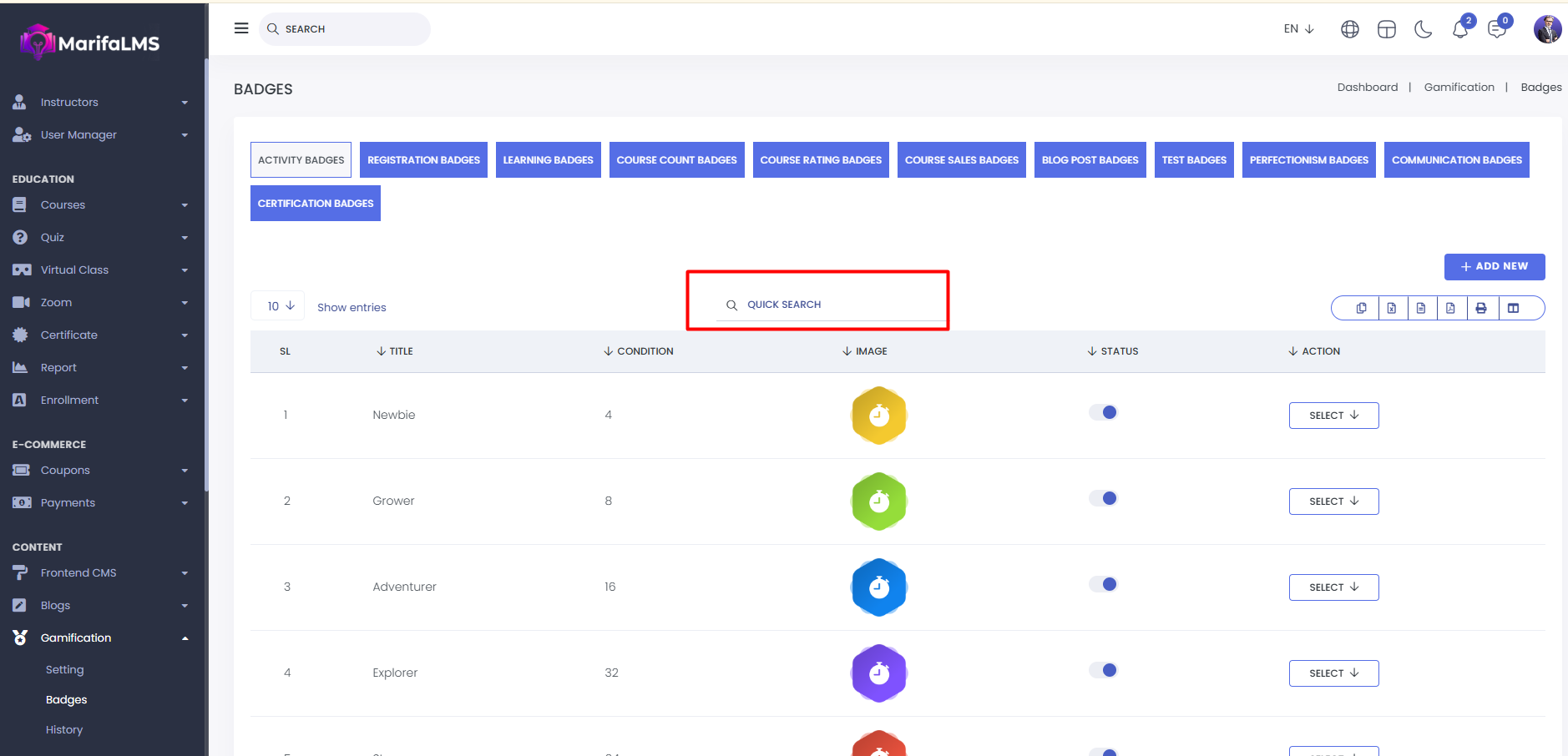The height and width of the screenshot is (756, 1568).
Task: Switch to the Learning Badges tab
Action: [548, 160]
